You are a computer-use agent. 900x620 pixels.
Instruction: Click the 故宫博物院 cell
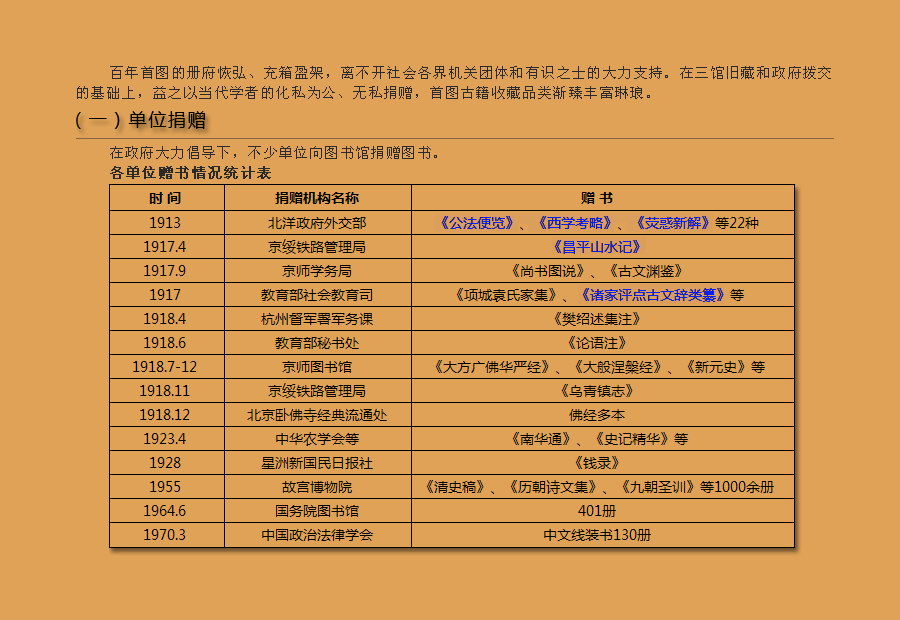click(x=317, y=487)
